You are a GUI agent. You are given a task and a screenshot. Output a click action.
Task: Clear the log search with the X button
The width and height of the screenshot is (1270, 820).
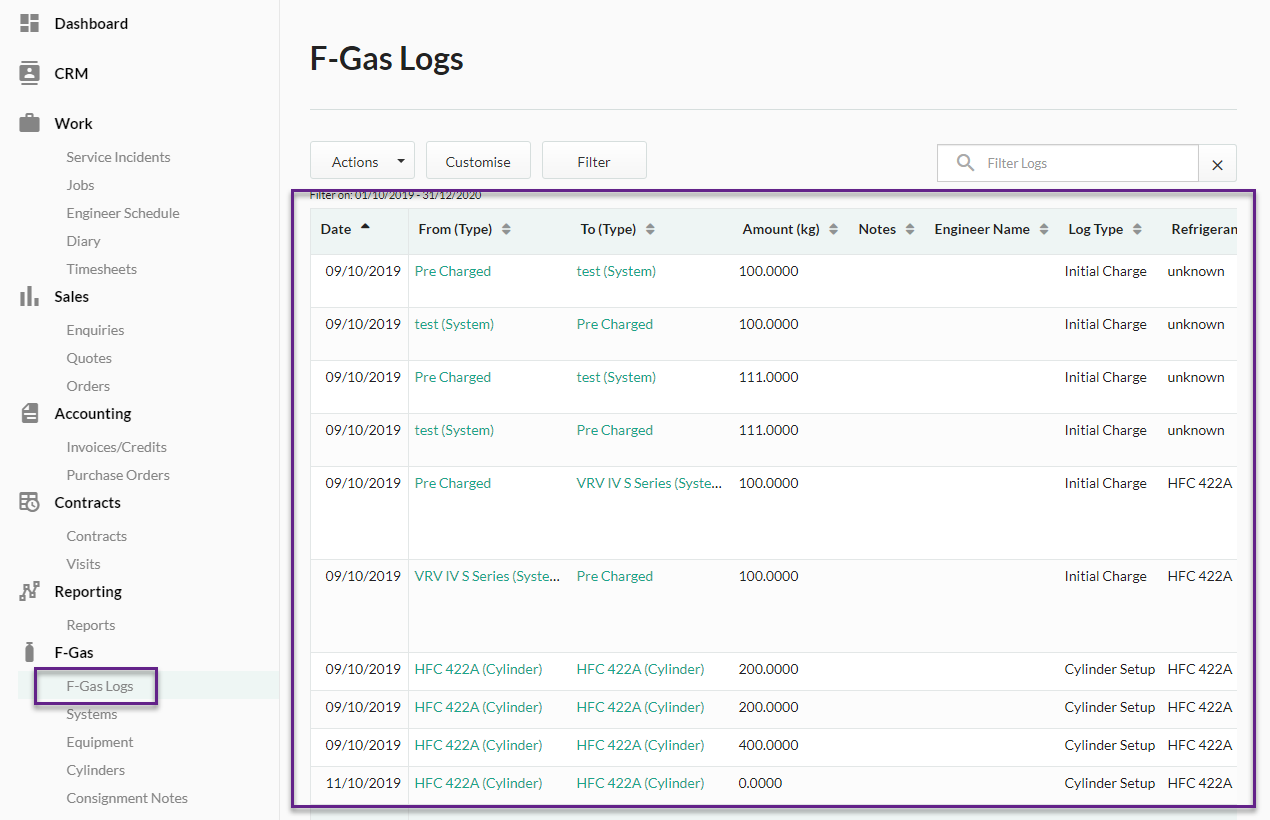[x=1217, y=164]
